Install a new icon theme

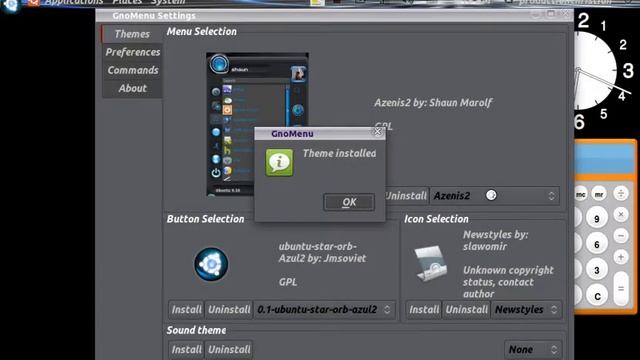tap(424, 309)
